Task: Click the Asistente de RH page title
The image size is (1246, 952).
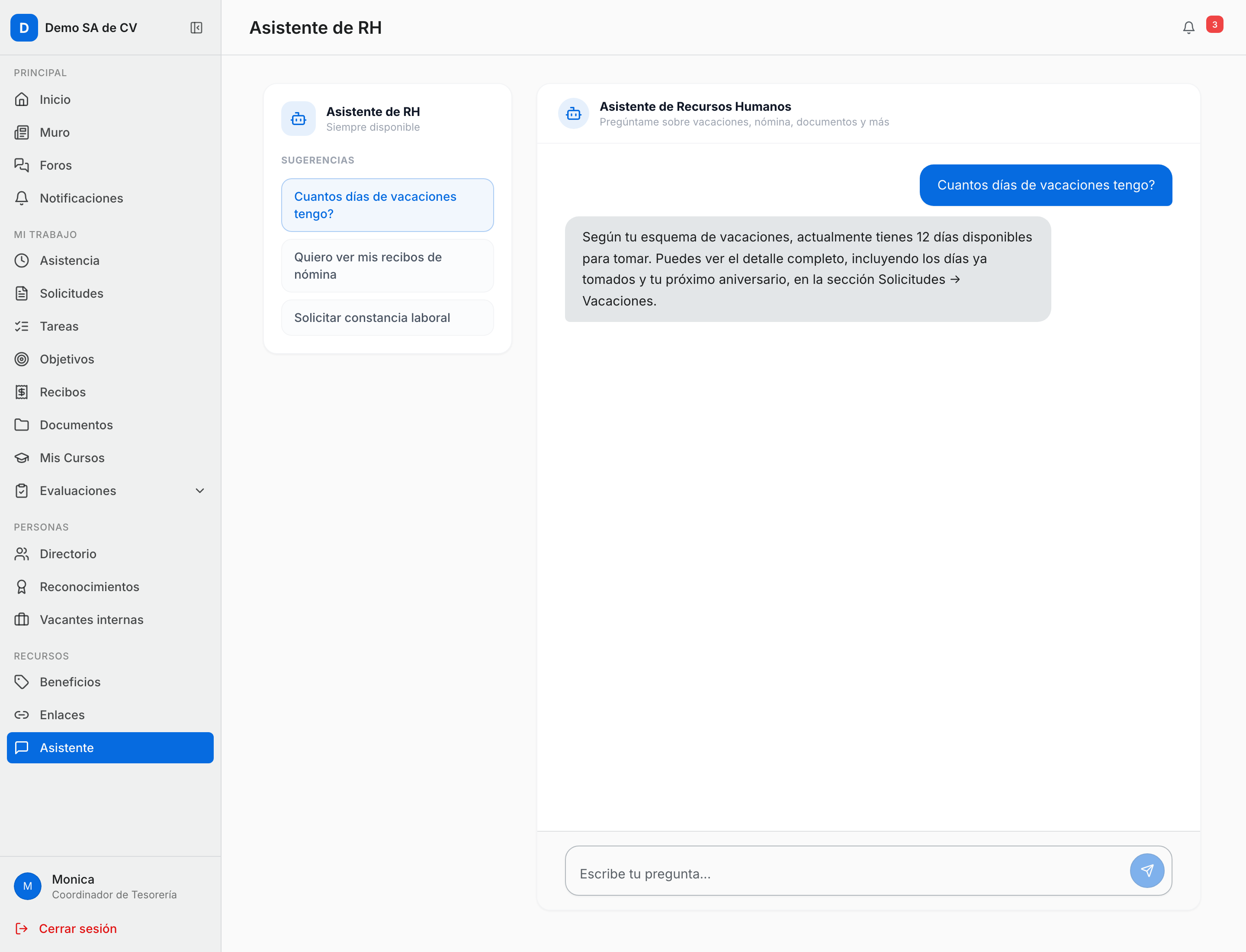Action: coord(315,28)
